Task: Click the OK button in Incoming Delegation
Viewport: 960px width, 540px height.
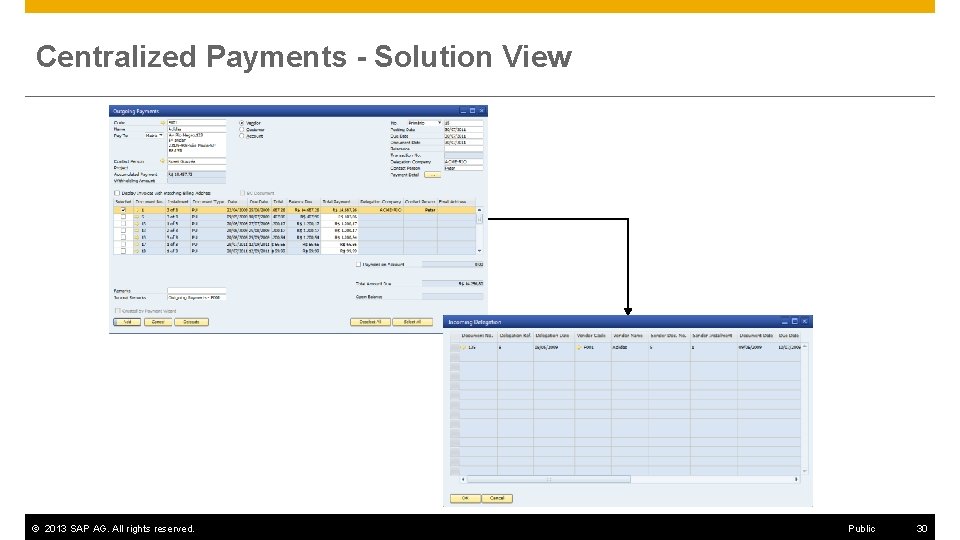Action: point(465,498)
